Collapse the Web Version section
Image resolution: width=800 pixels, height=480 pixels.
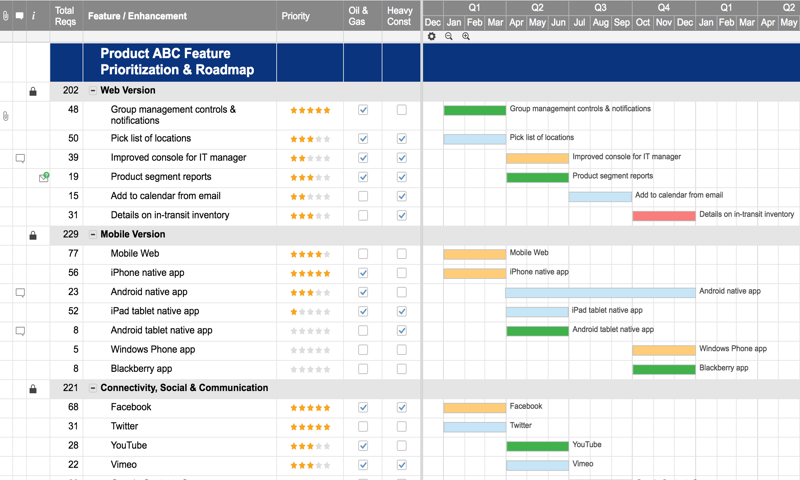(93, 91)
